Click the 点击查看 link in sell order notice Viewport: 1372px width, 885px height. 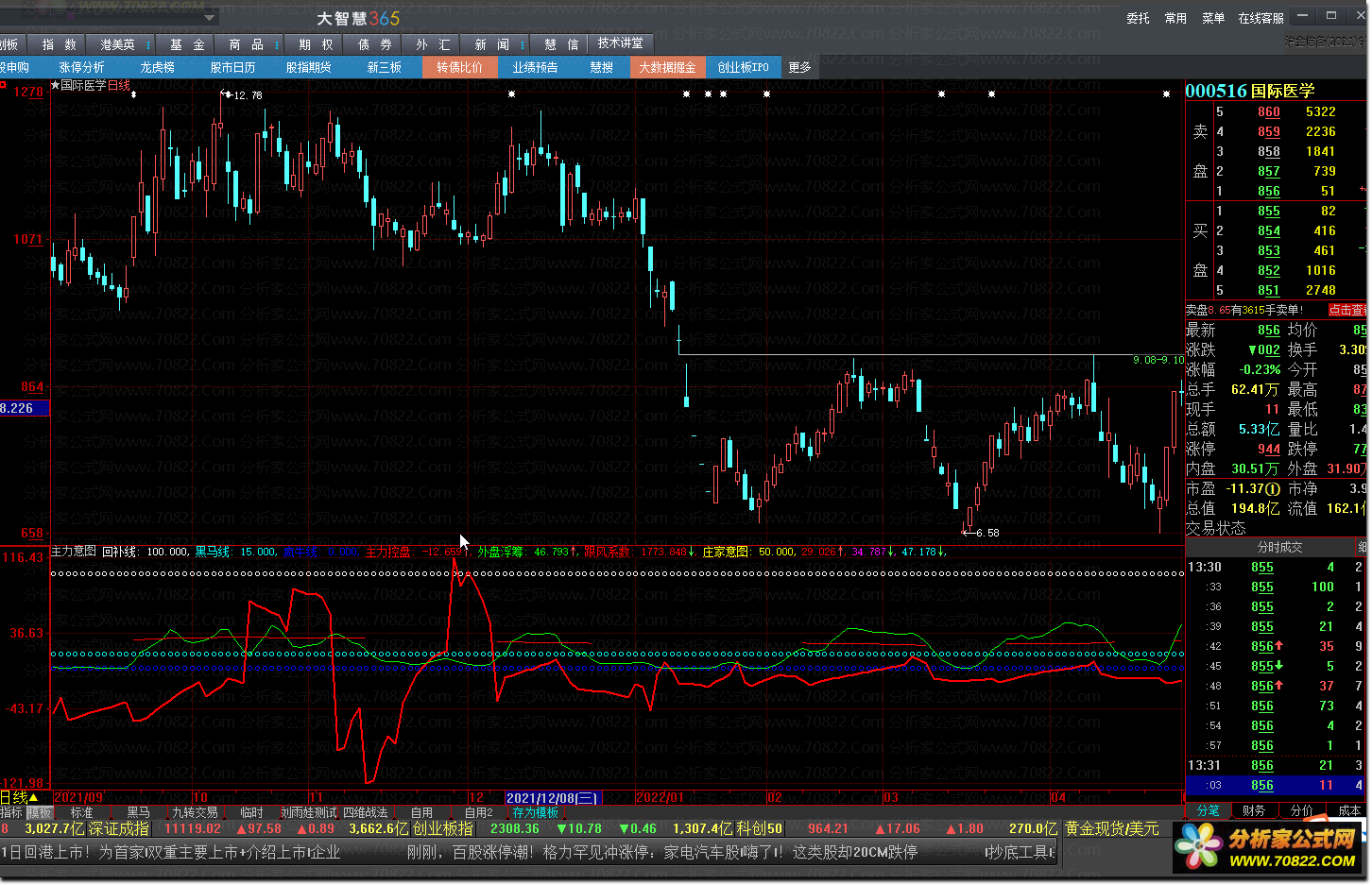click(1346, 310)
